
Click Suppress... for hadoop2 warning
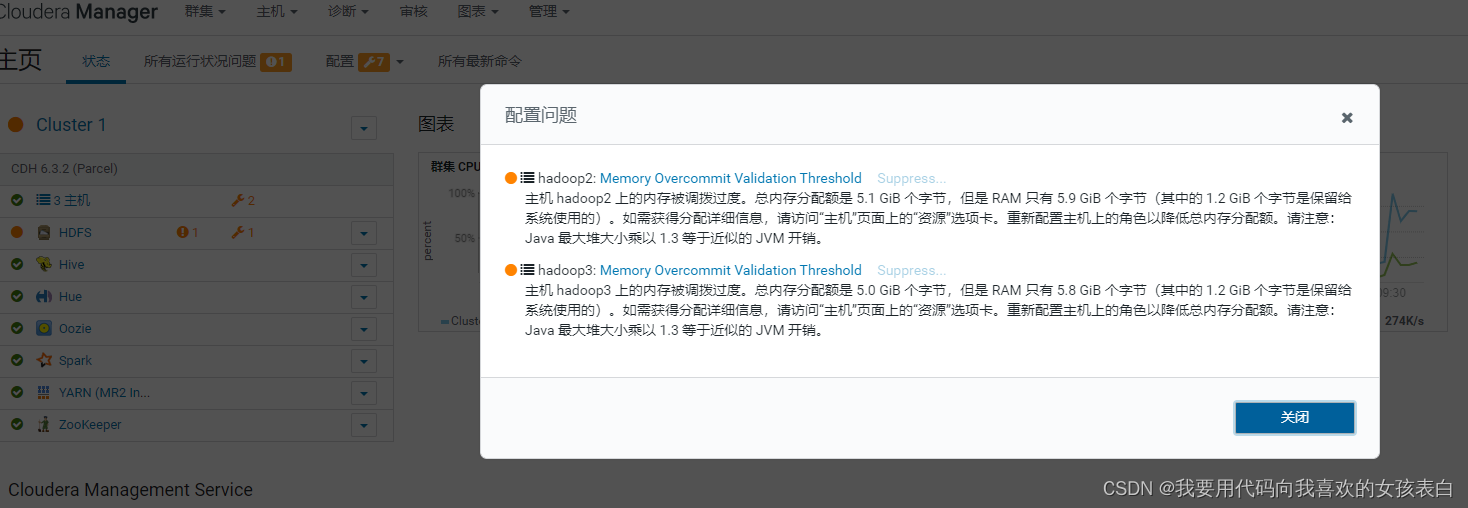911,178
